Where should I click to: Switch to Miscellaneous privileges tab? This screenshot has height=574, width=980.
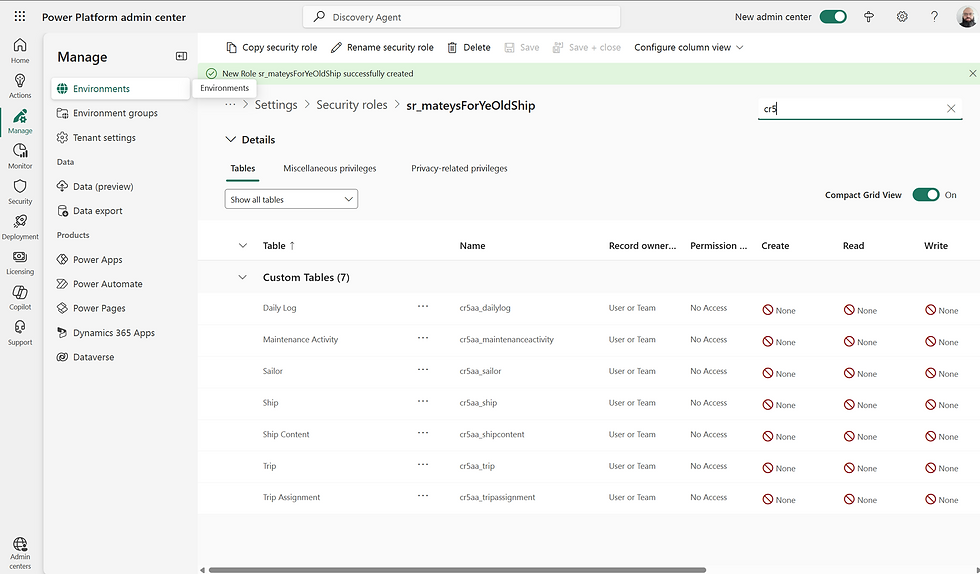[329, 168]
